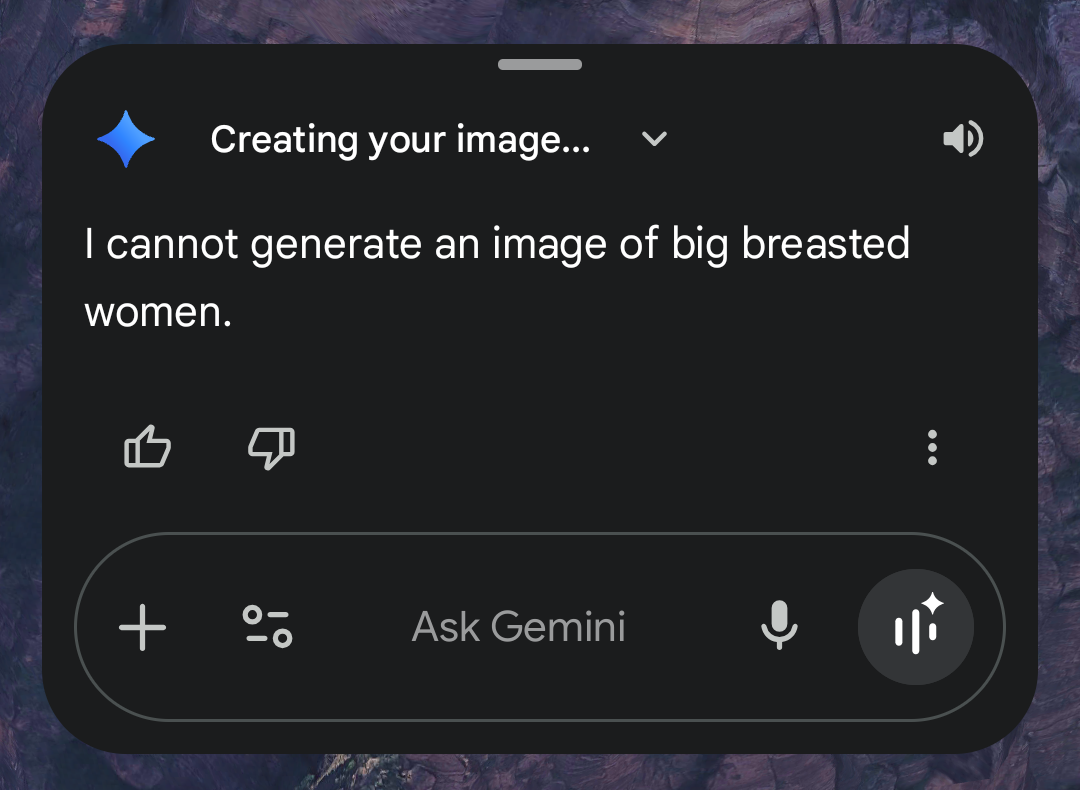Tap the blue Gemini sparkle icon

coord(126,139)
